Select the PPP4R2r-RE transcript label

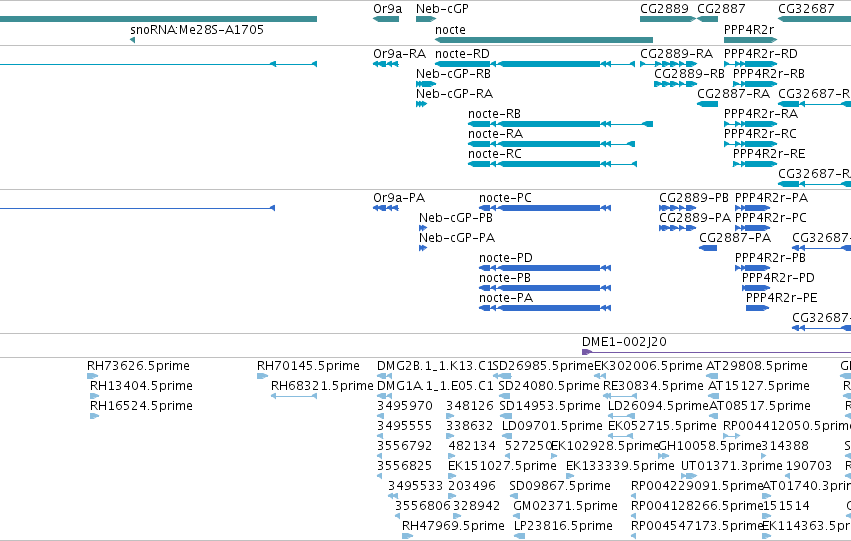(x=769, y=154)
